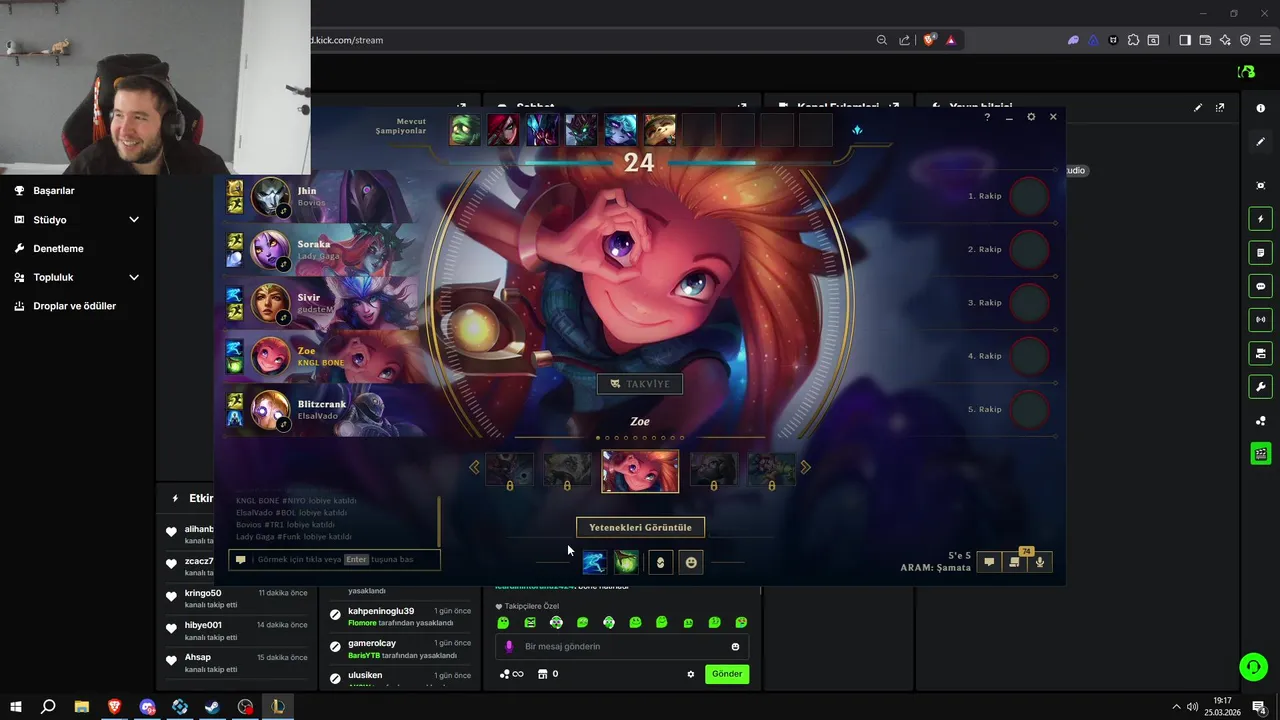This screenshot has height=720, width=1280.
Task: Click the reroll dice icon
Action: coord(857,130)
